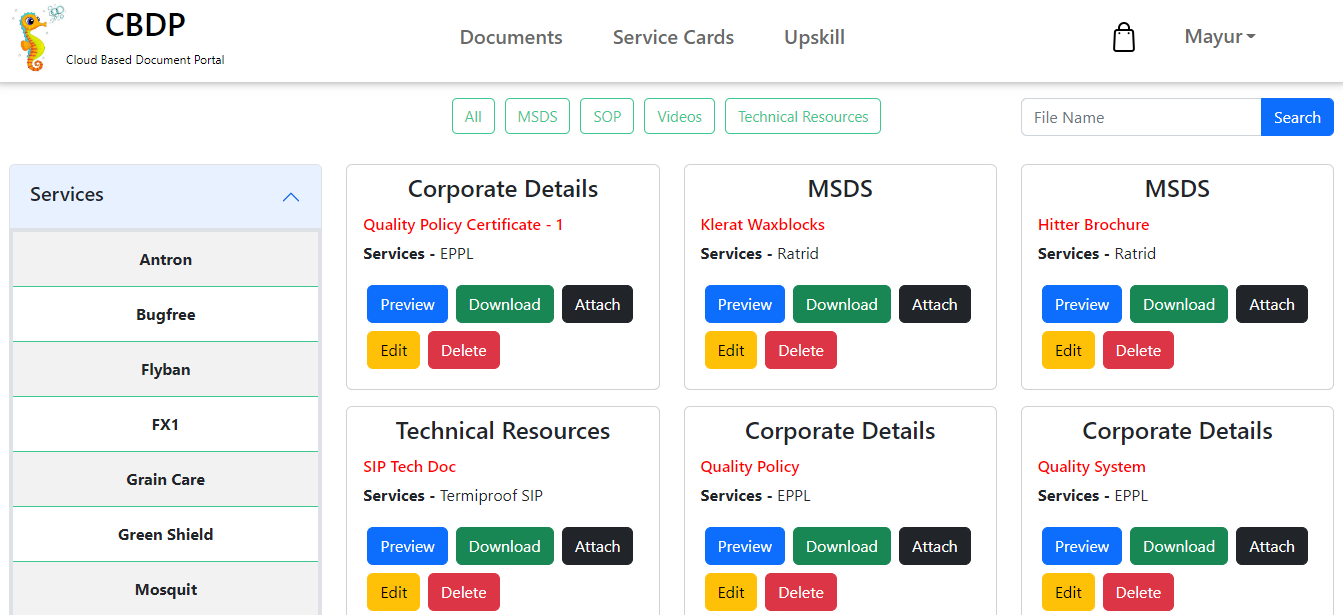Apply the Technical Resources filter
The height and width of the screenshot is (615, 1343).
pyautogui.click(x=803, y=116)
